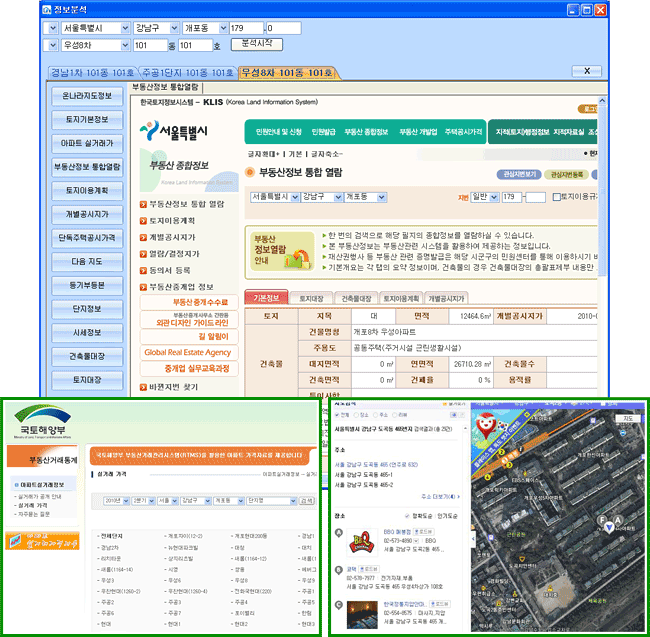The width and height of the screenshot is (650, 637).
Task: Open 주택공시가격 menu in the KLIS nav
Action: (x=463, y=132)
